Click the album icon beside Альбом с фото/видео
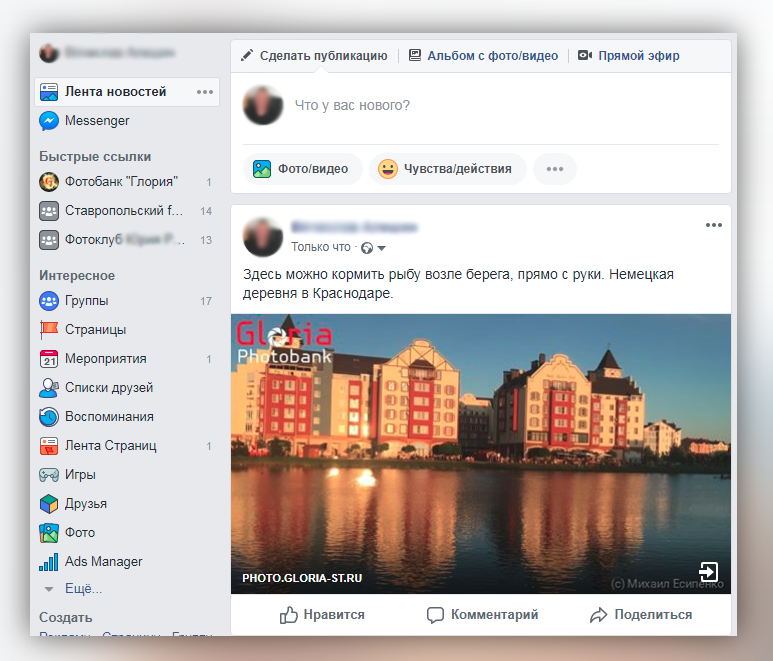Image resolution: width=773 pixels, height=661 pixels. click(x=415, y=55)
